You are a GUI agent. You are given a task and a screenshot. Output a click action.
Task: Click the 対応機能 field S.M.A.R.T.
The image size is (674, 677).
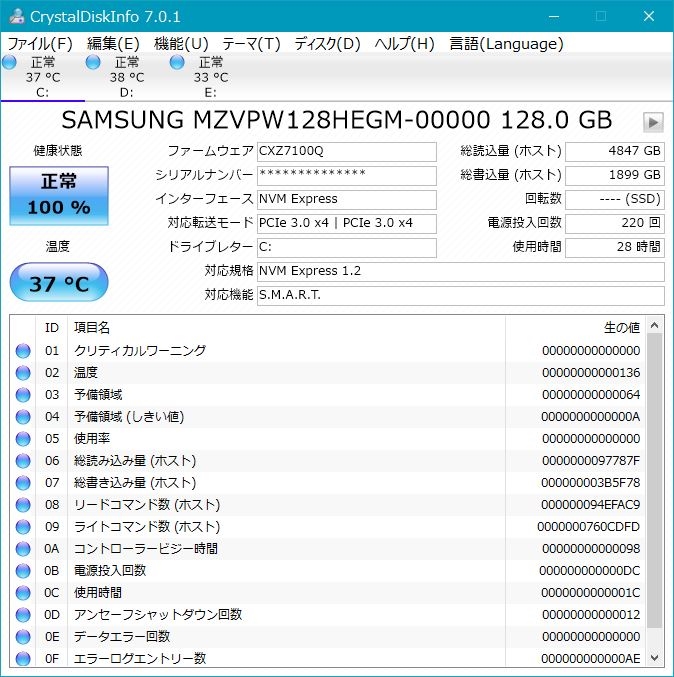(x=461, y=296)
